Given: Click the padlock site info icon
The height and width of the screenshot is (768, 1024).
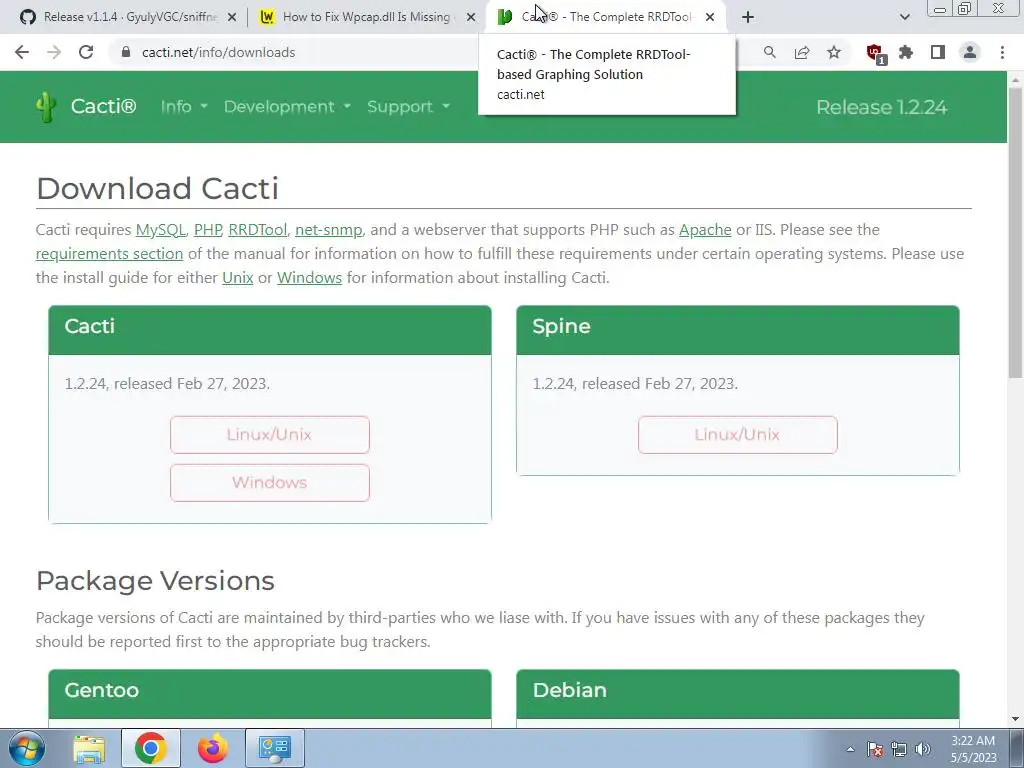Looking at the screenshot, I should click(x=126, y=52).
